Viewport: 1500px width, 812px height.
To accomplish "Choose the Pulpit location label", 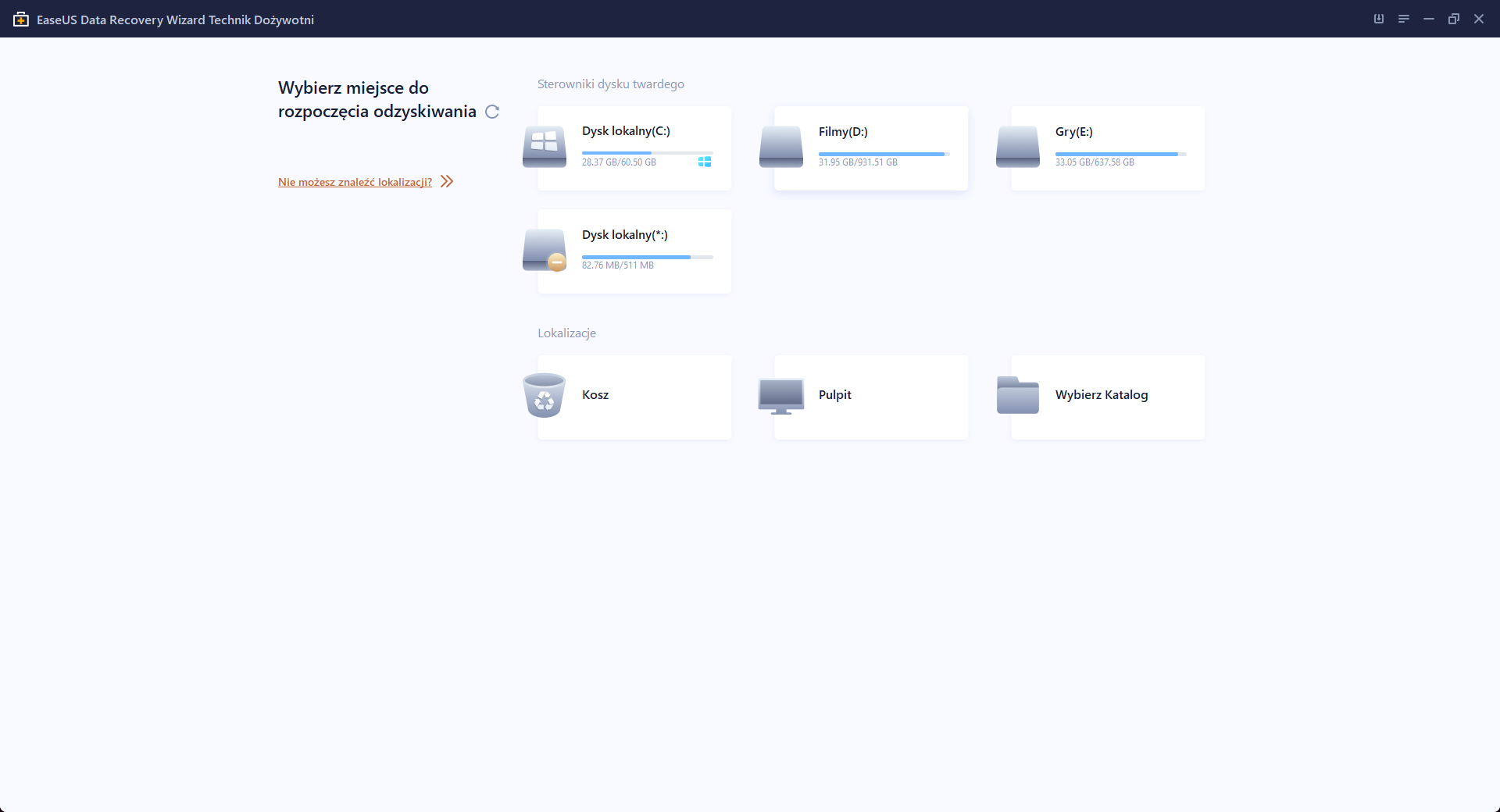I will click(x=835, y=395).
